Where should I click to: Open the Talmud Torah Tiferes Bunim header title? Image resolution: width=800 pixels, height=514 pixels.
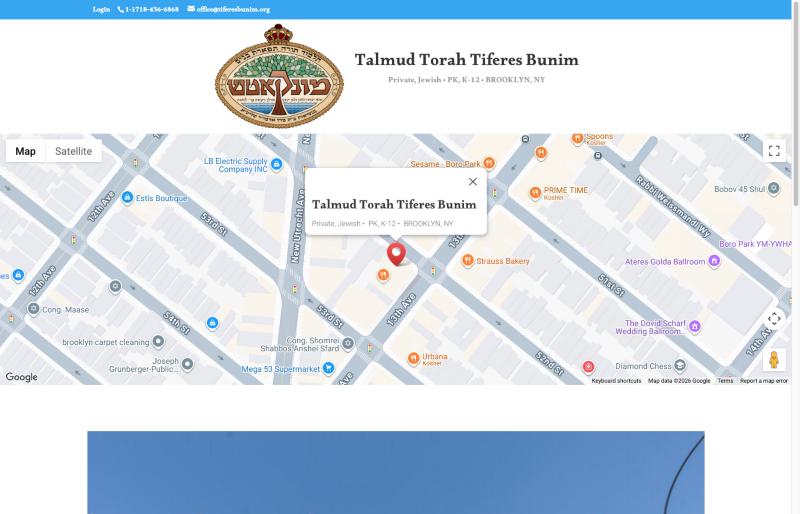click(467, 60)
